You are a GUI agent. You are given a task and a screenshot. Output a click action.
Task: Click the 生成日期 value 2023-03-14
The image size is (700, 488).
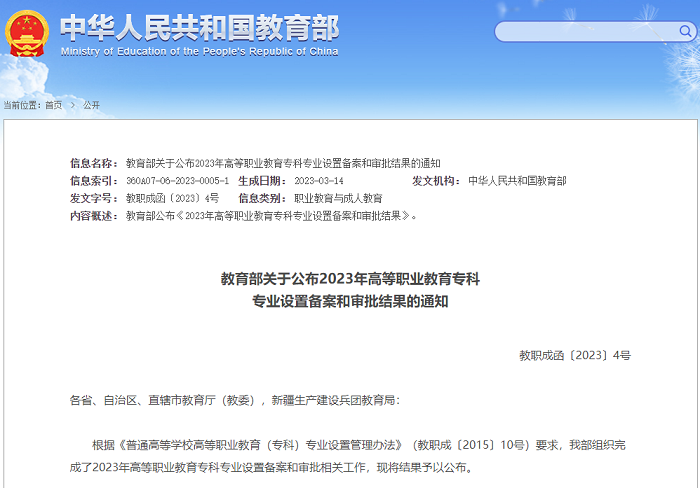(319, 181)
